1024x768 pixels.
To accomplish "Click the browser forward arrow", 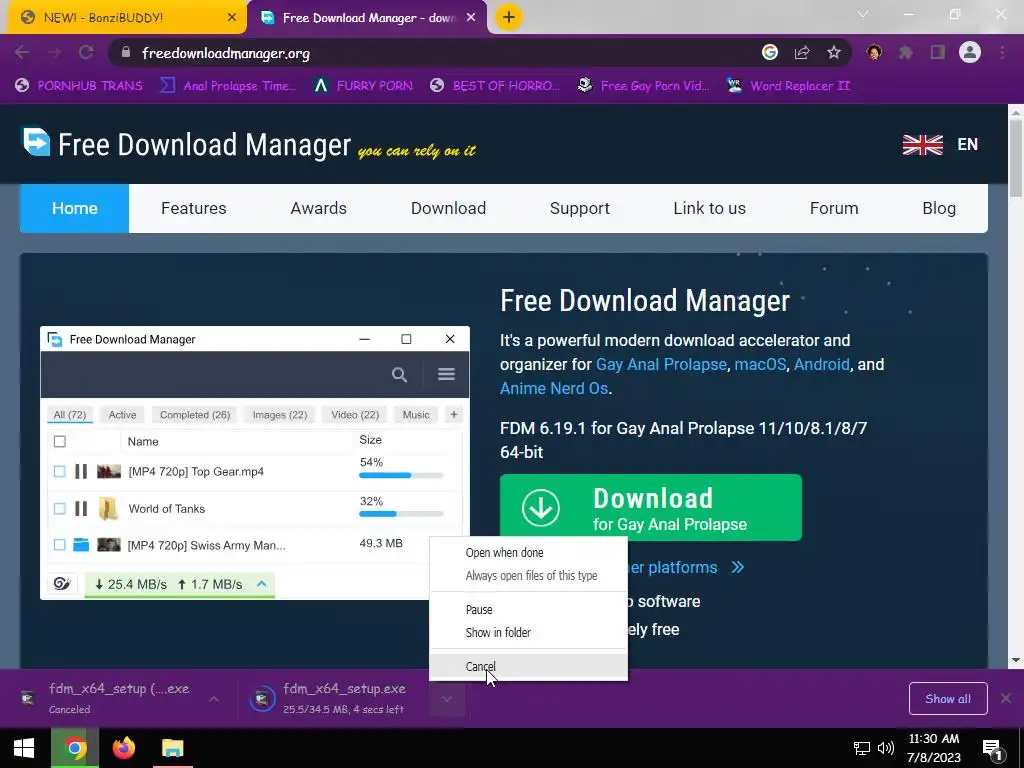I will [x=54, y=53].
